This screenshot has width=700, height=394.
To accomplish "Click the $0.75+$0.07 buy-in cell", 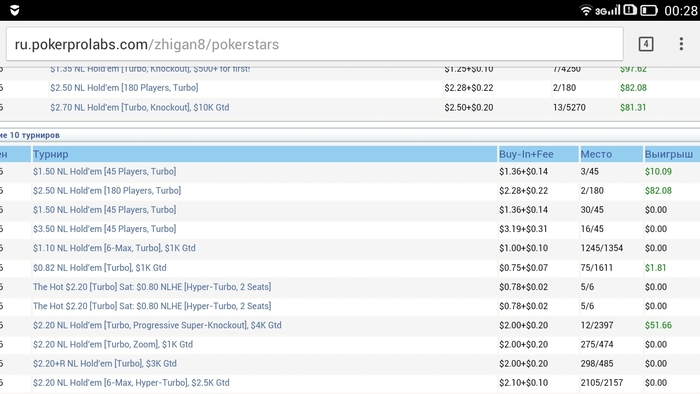I will coord(523,268).
